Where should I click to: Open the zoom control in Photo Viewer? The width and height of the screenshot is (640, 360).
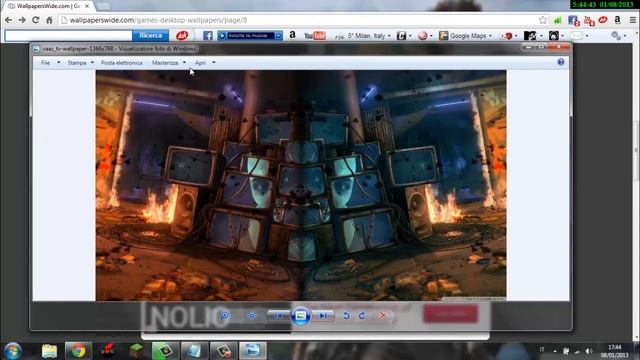tap(225, 316)
